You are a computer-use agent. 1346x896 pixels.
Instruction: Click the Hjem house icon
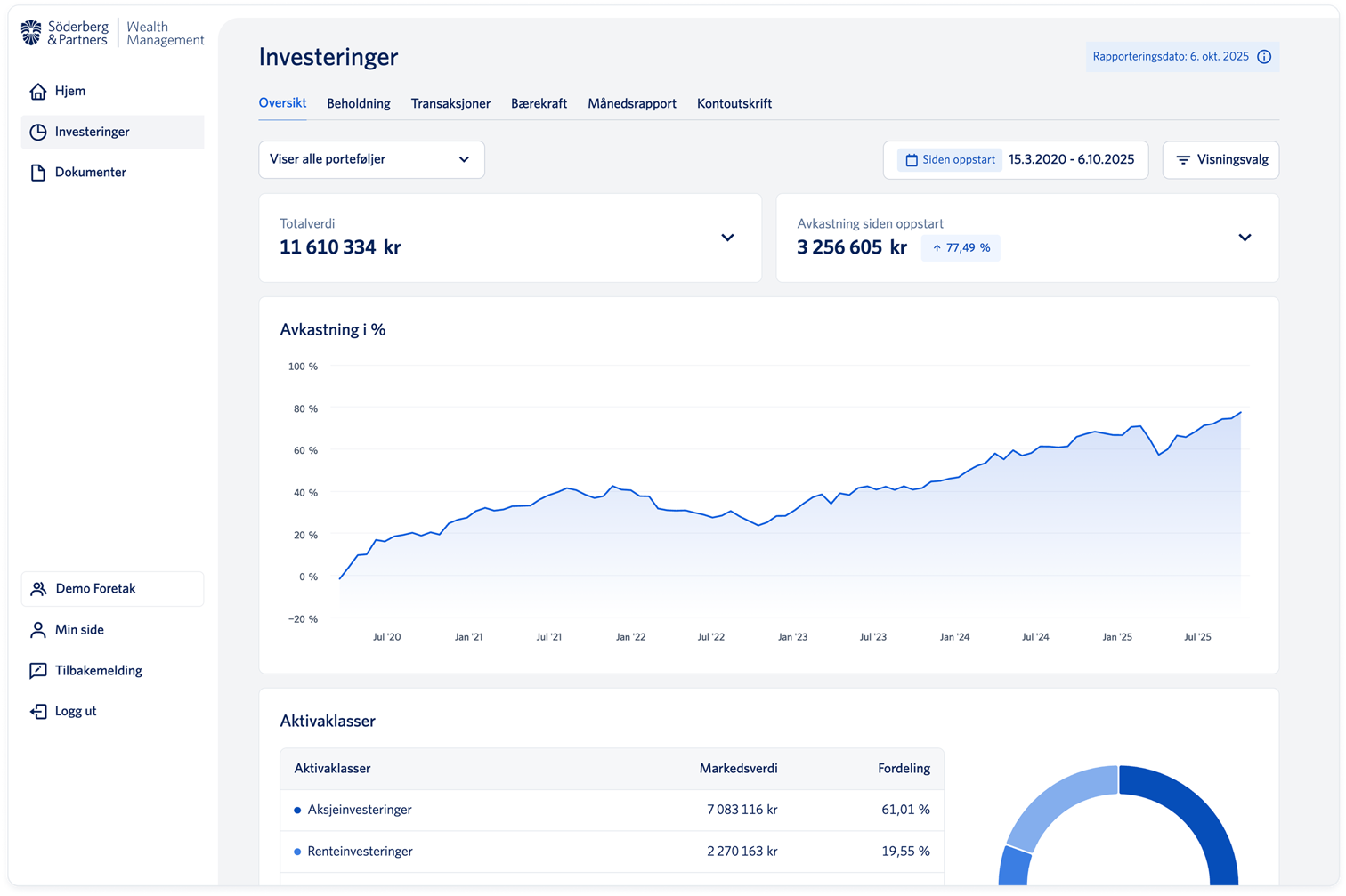(x=37, y=91)
